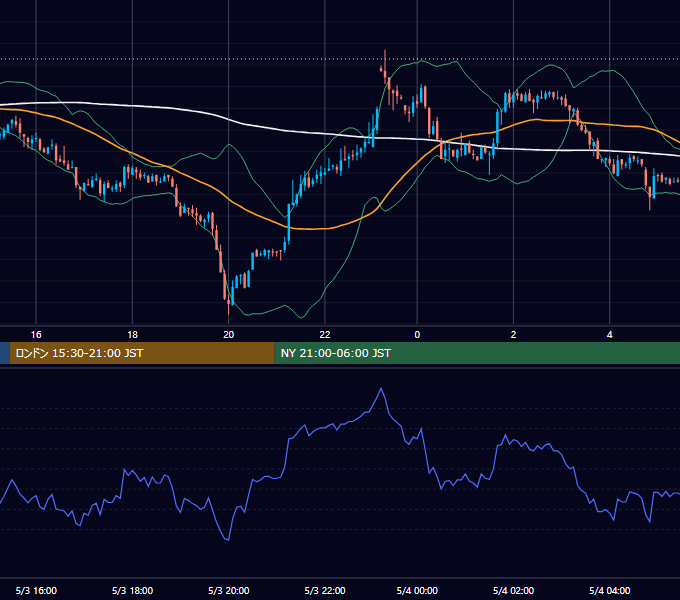Click the hour label 4 on price chart axis
Viewport: 680px width, 600px height.
point(610,334)
